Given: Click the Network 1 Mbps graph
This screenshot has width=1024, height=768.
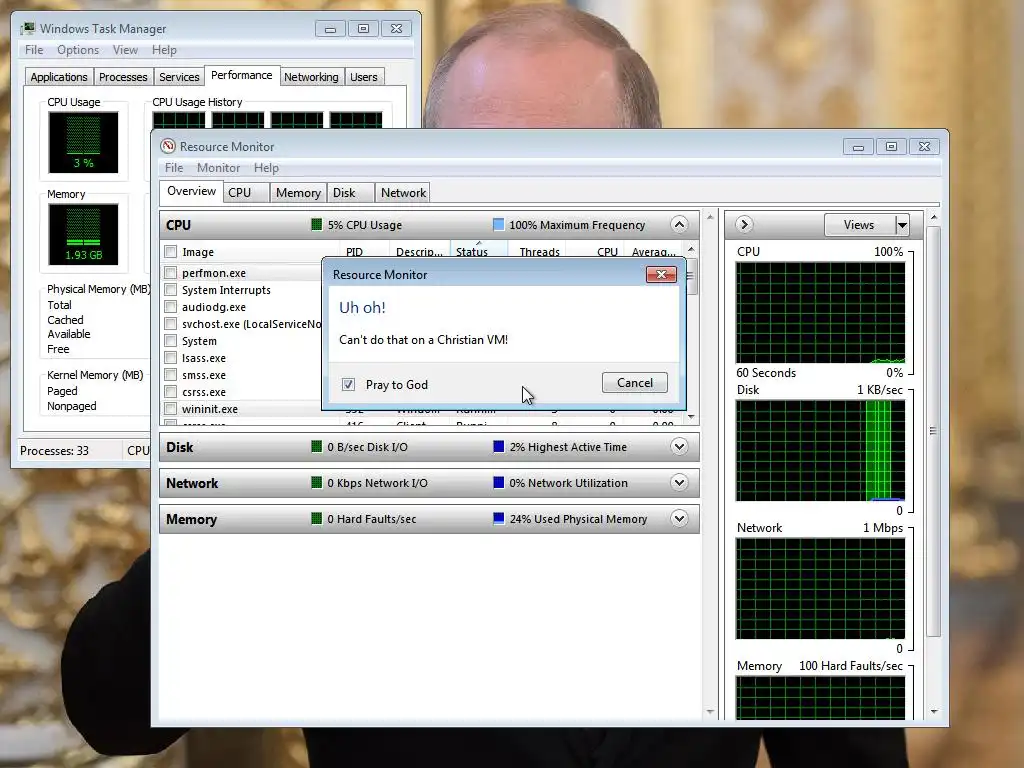Looking at the screenshot, I should tap(820, 588).
